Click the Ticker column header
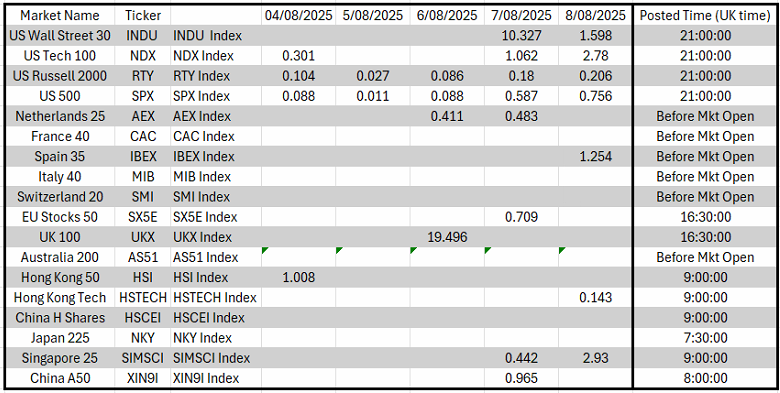This screenshot has width=780, height=393. pyautogui.click(x=143, y=15)
